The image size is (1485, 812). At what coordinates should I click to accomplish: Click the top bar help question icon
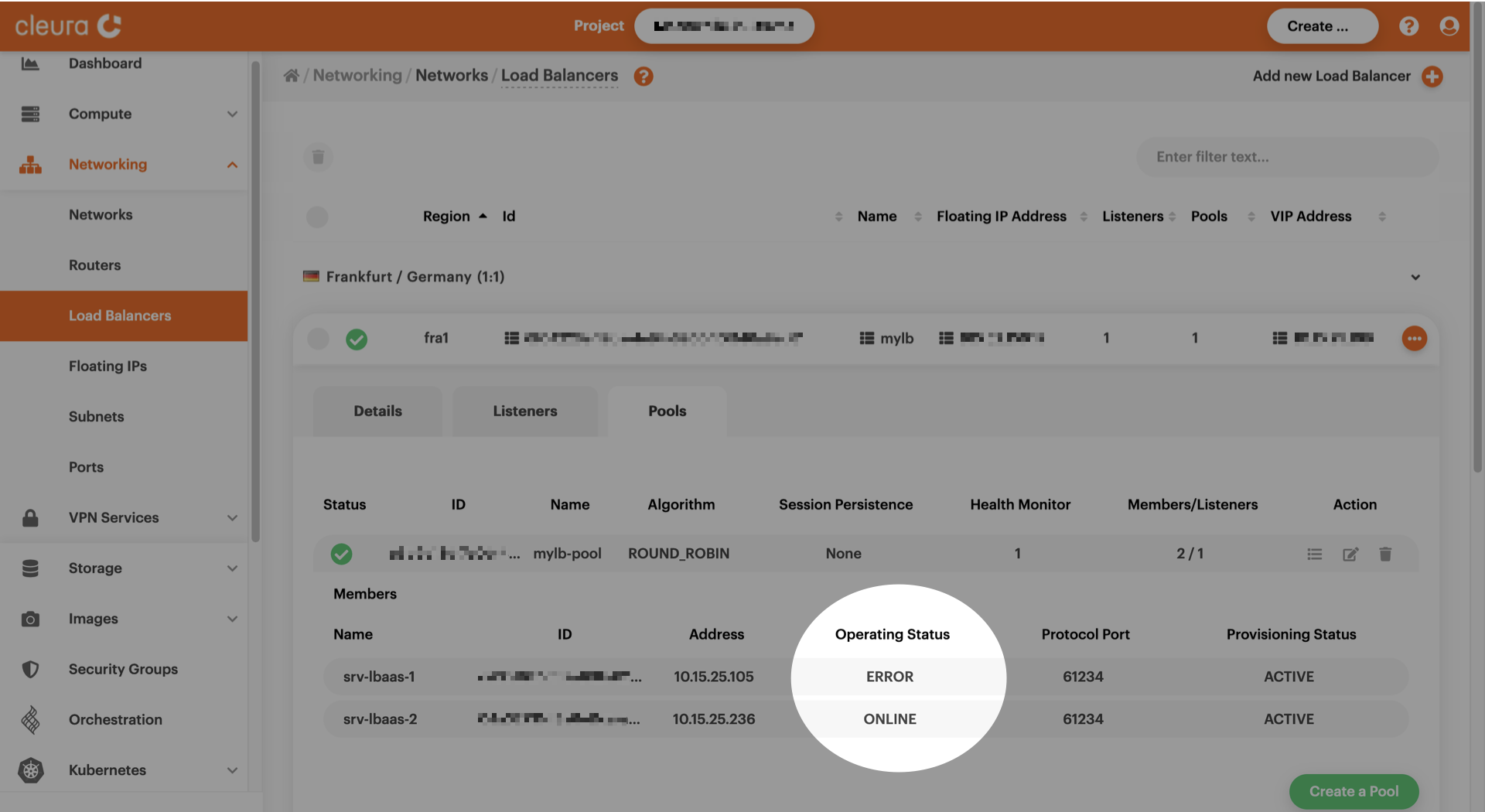coord(1408,26)
